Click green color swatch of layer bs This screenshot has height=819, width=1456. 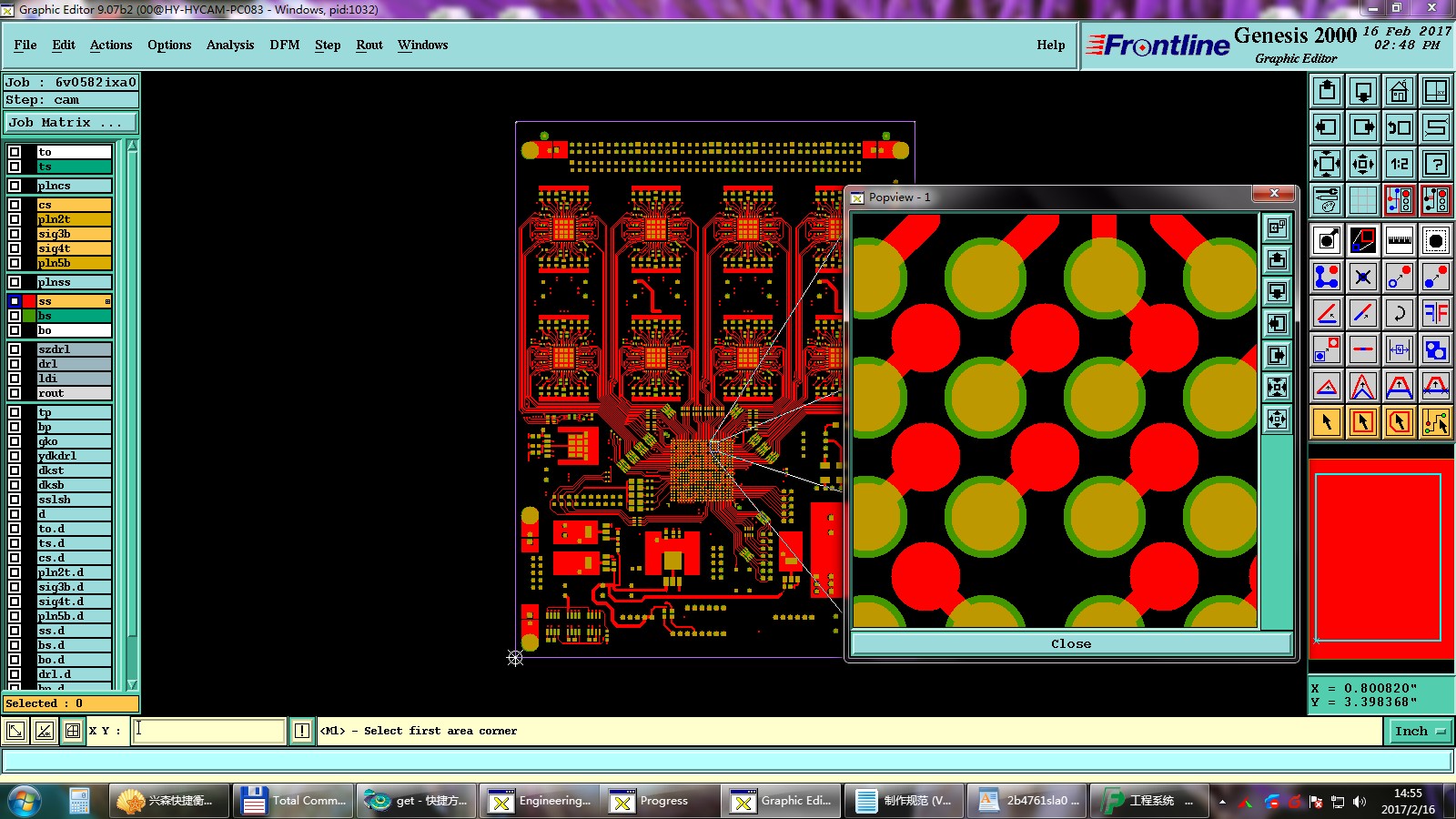click(x=30, y=316)
